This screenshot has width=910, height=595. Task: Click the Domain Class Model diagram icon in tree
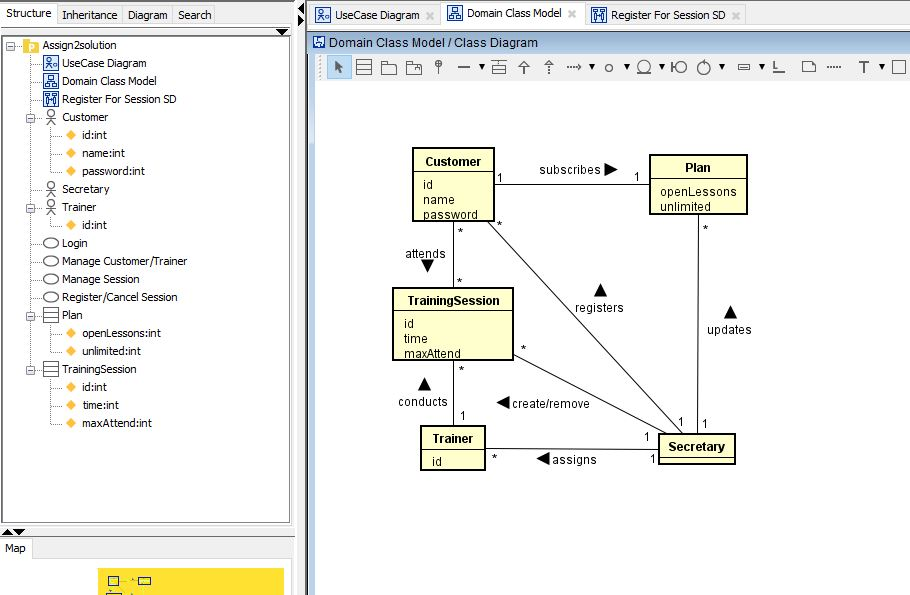pos(49,81)
